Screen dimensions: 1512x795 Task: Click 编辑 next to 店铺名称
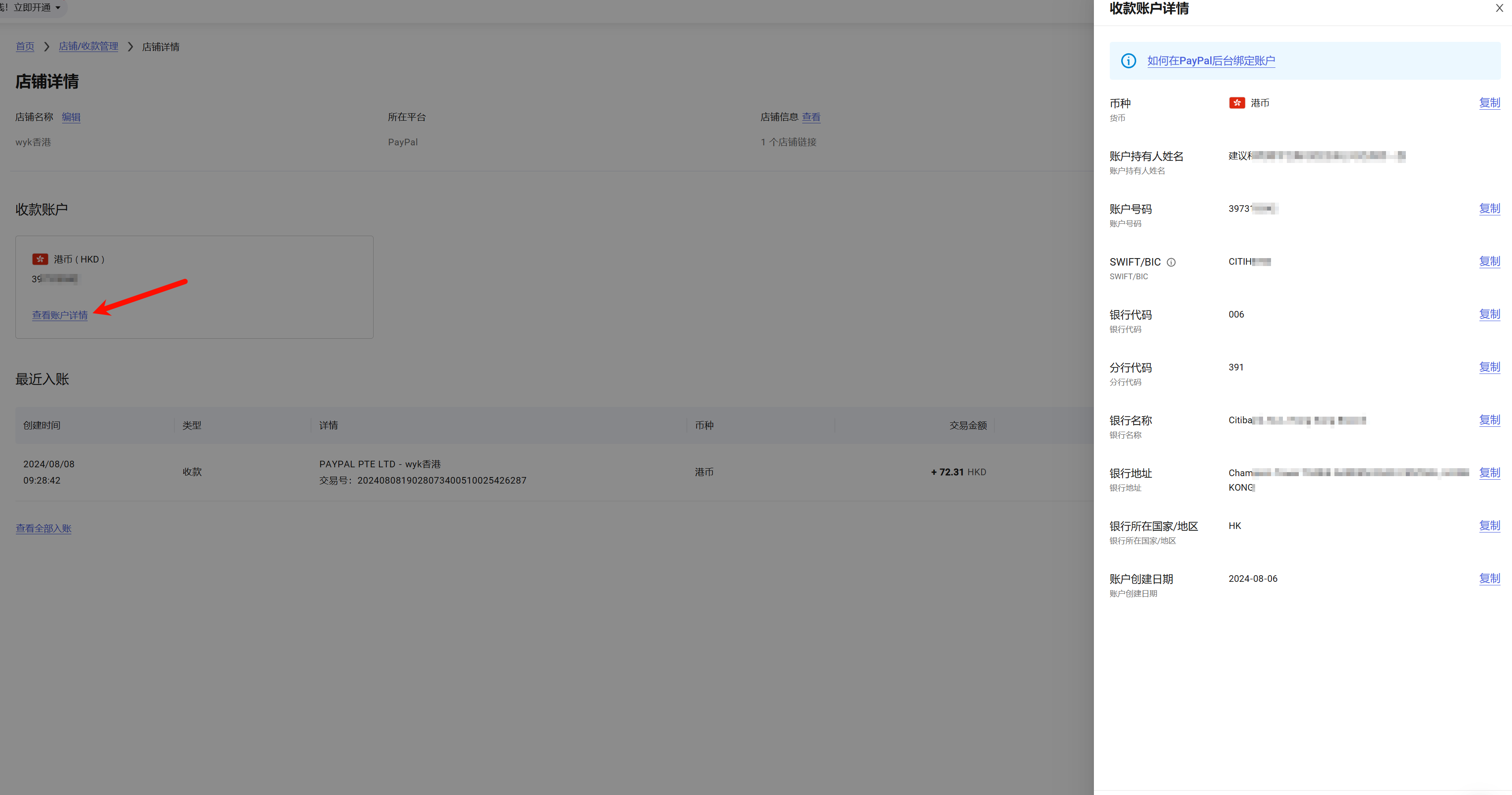(x=71, y=117)
